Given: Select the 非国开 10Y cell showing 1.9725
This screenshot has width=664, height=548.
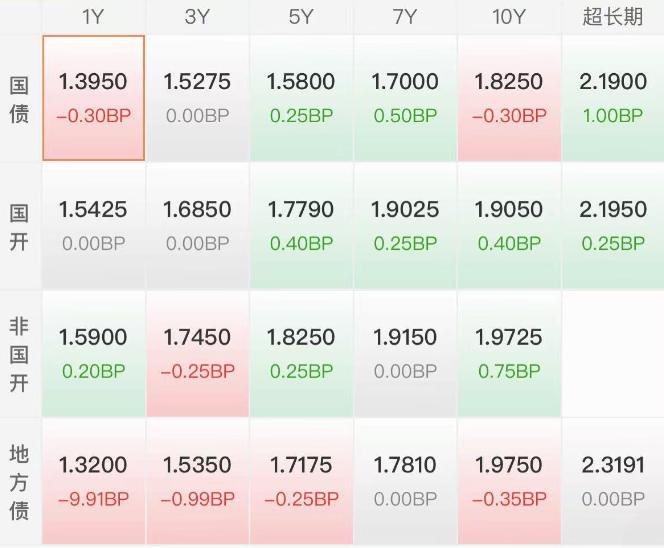Looking at the screenshot, I should [x=509, y=353].
